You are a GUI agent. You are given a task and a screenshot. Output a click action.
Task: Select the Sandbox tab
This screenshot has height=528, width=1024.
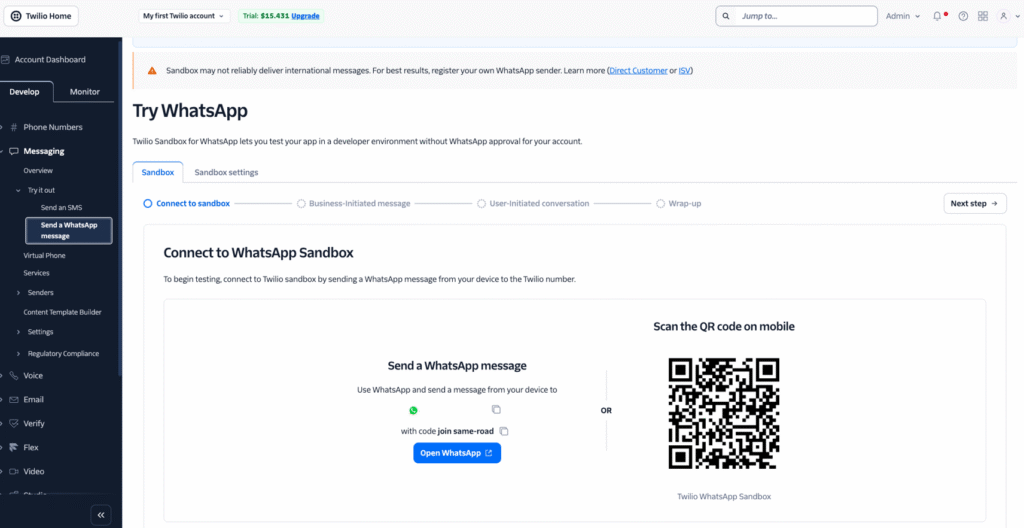click(x=157, y=173)
